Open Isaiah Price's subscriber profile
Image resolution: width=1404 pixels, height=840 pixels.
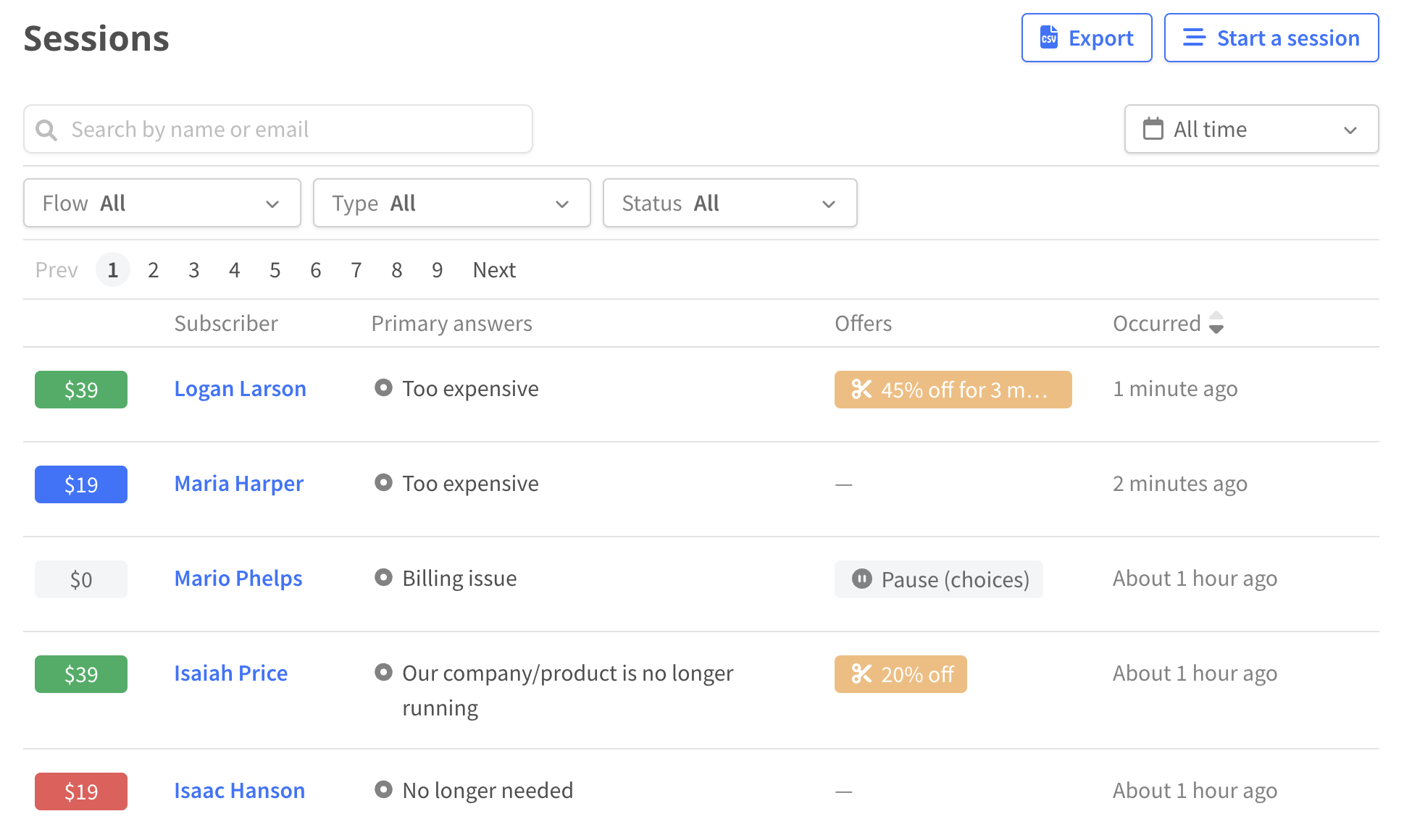pyautogui.click(x=230, y=673)
